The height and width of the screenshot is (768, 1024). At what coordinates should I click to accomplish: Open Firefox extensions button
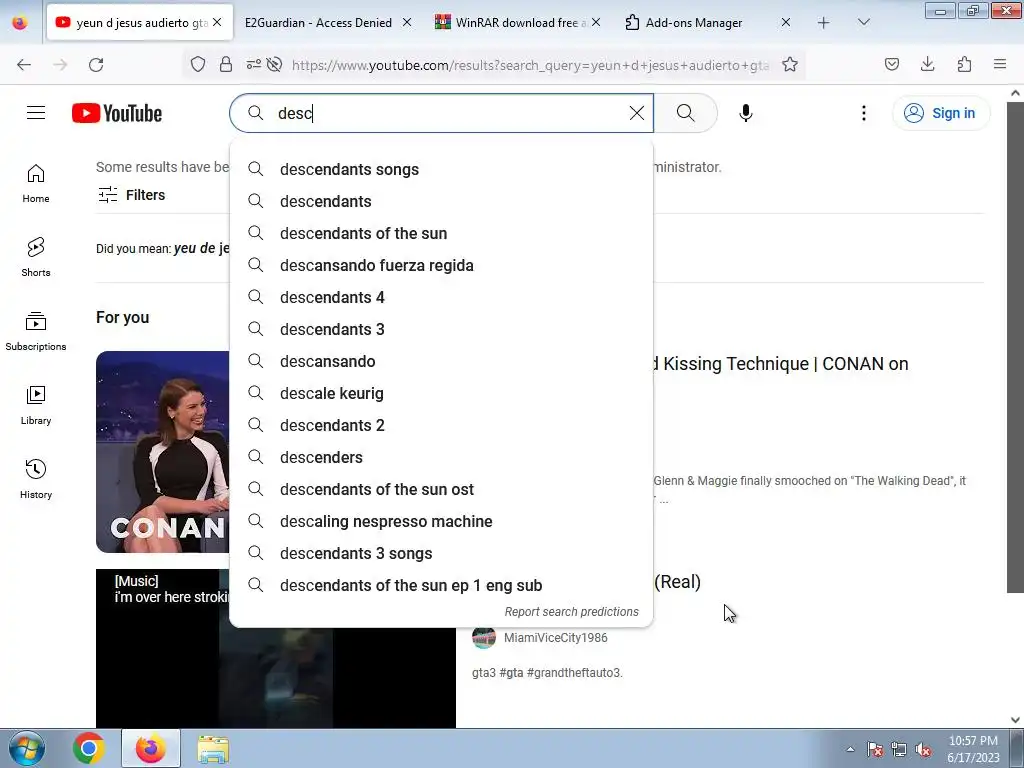pos(964,64)
